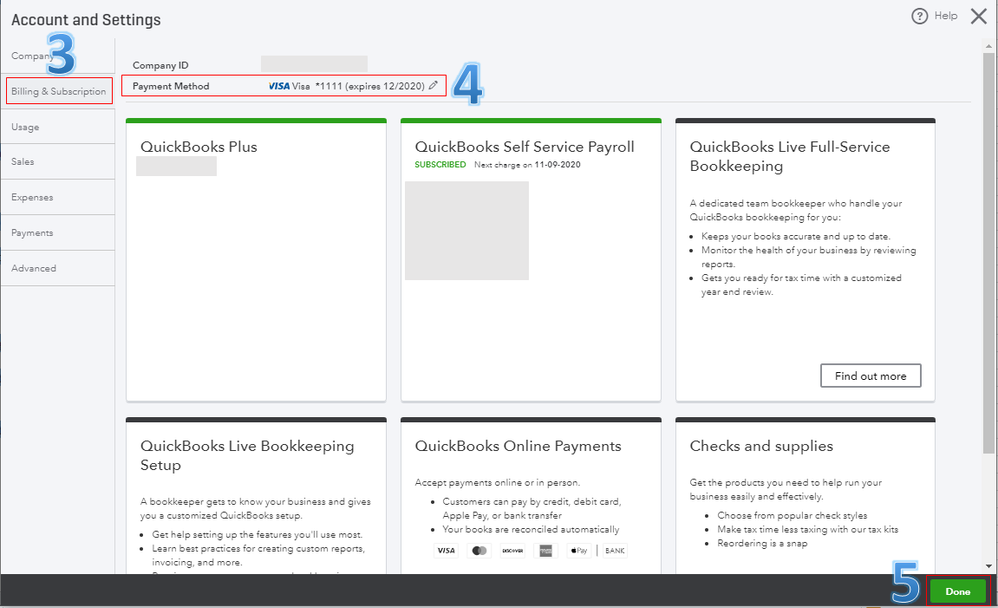The image size is (998, 608).
Task: Go to the Expenses tab
Action: point(58,197)
